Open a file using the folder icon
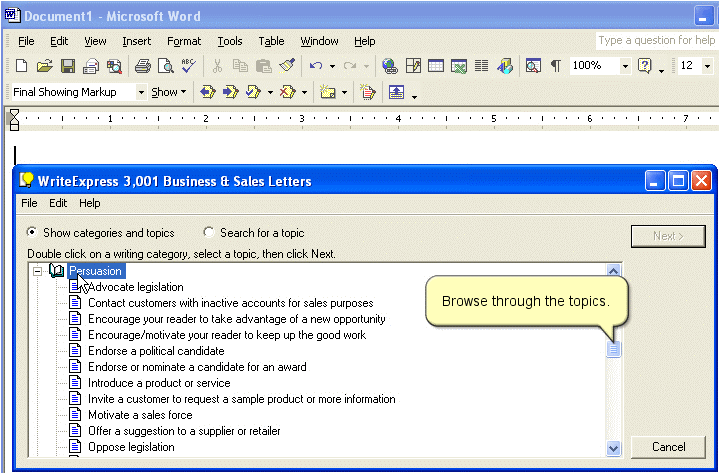The height and width of the screenshot is (473, 719). [44, 66]
